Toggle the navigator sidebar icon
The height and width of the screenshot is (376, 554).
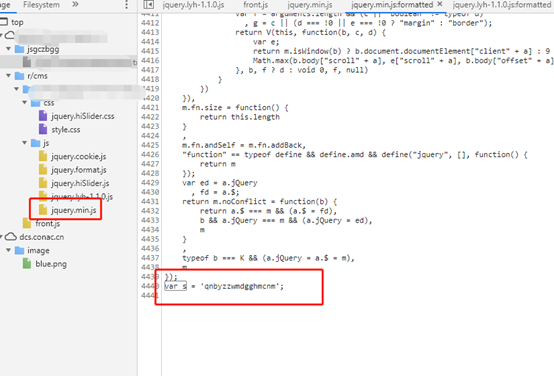click(x=149, y=5)
